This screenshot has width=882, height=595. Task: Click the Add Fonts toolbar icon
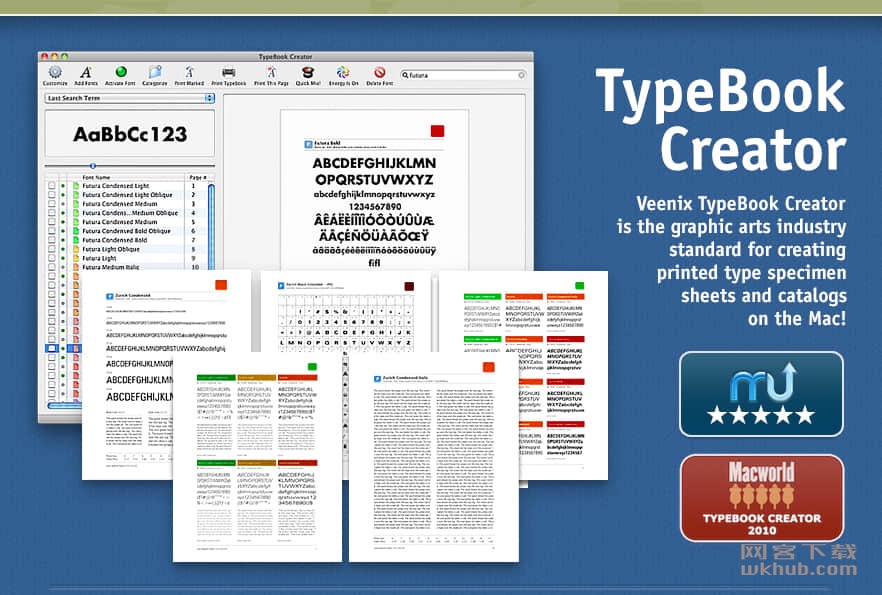[86, 75]
